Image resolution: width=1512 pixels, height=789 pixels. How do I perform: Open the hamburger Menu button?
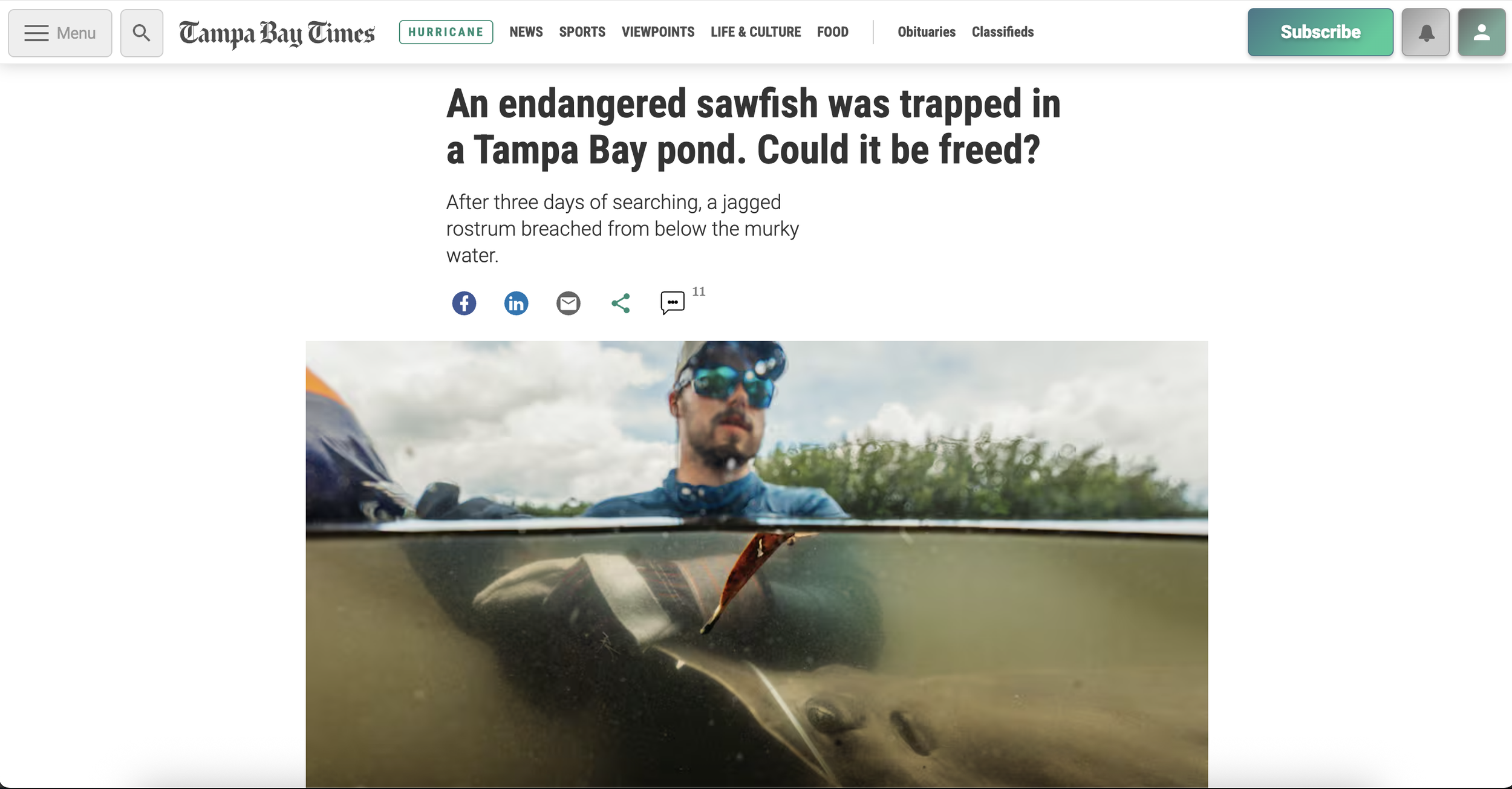click(60, 33)
